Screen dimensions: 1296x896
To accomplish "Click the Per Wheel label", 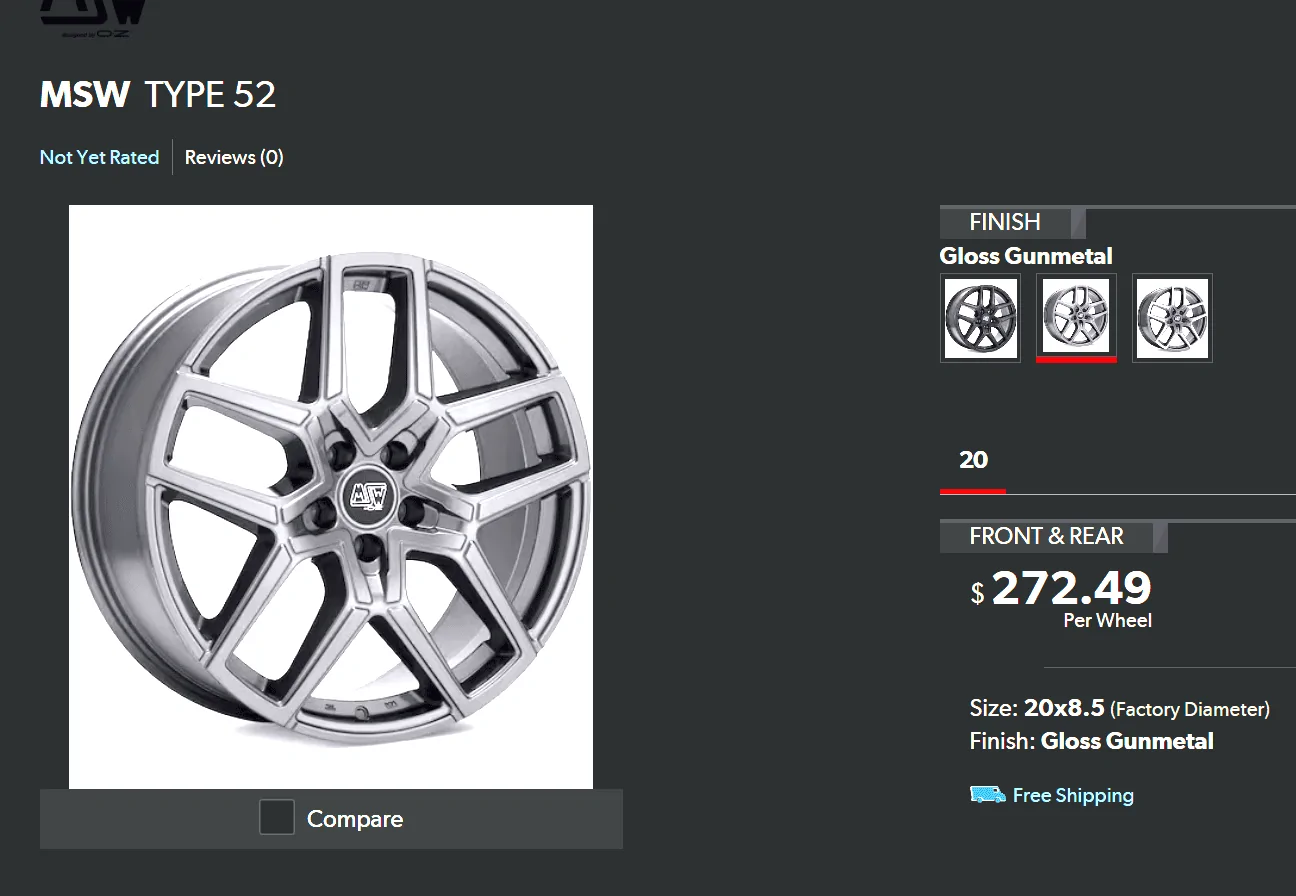I will click(1107, 620).
